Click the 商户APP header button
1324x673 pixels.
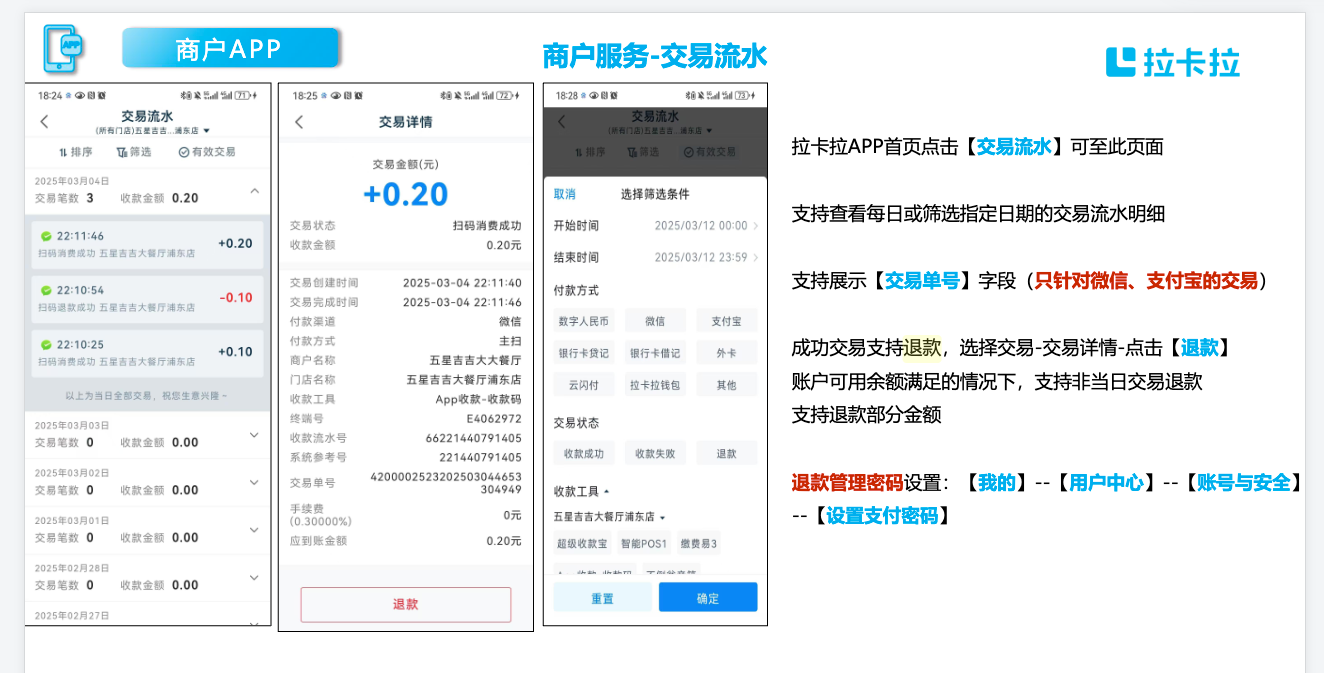pyautogui.click(x=230, y=48)
